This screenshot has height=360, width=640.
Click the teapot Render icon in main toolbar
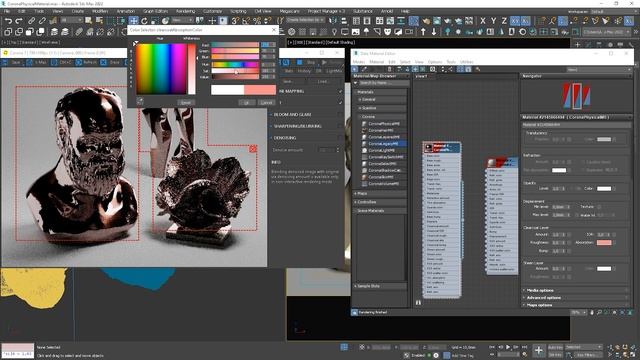(447, 20)
